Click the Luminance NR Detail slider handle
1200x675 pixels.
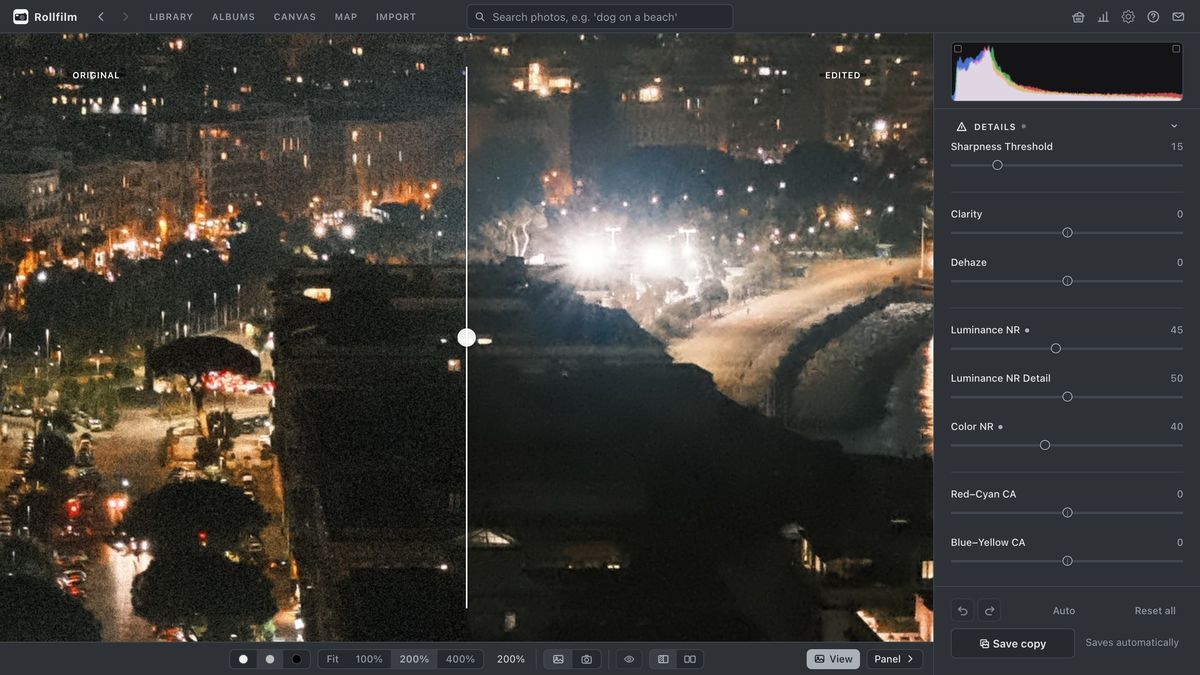click(1067, 397)
